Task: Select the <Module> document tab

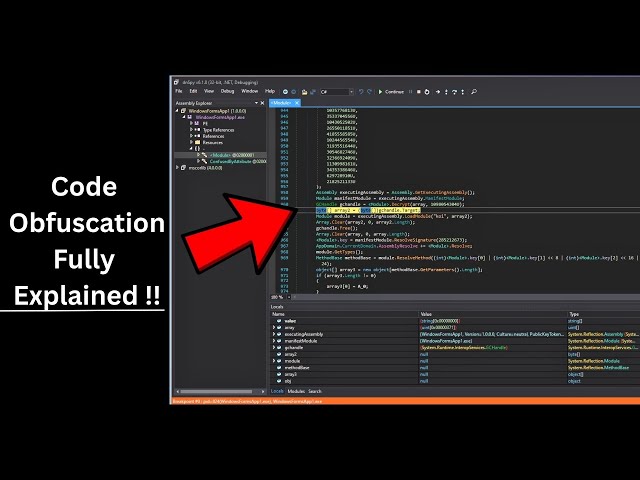Action: tap(281, 103)
